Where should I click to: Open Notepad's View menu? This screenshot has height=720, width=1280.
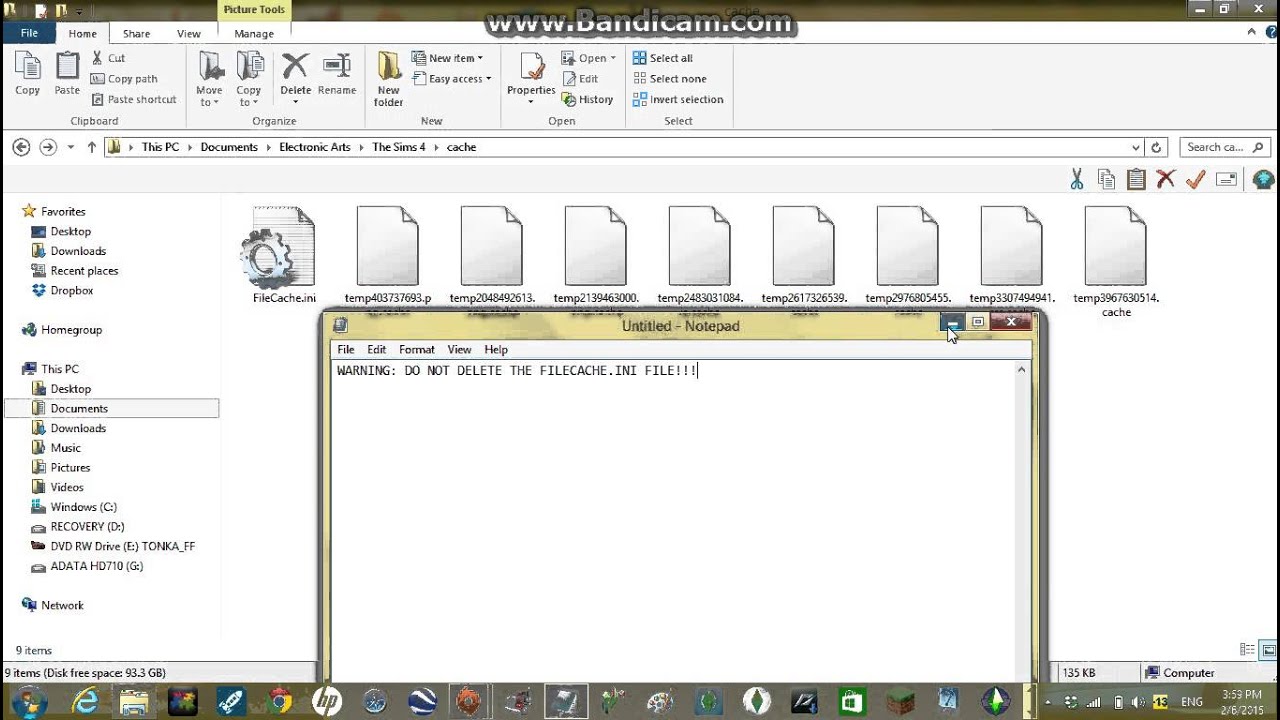tap(459, 350)
